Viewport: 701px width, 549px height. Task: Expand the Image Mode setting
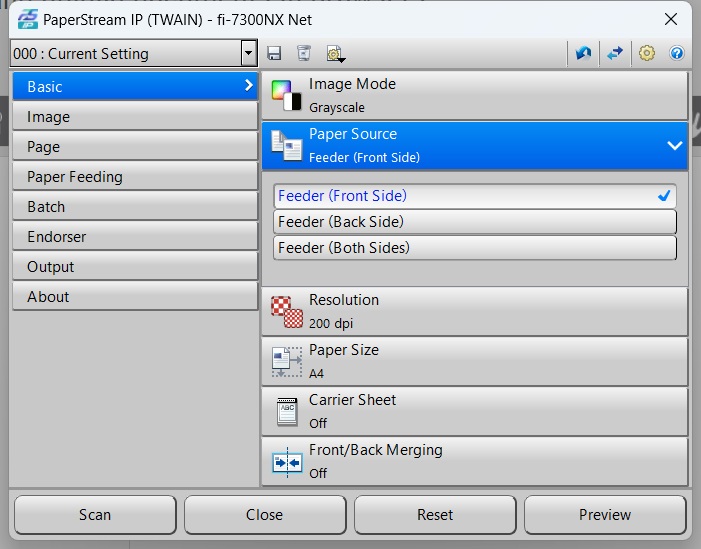(474, 95)
